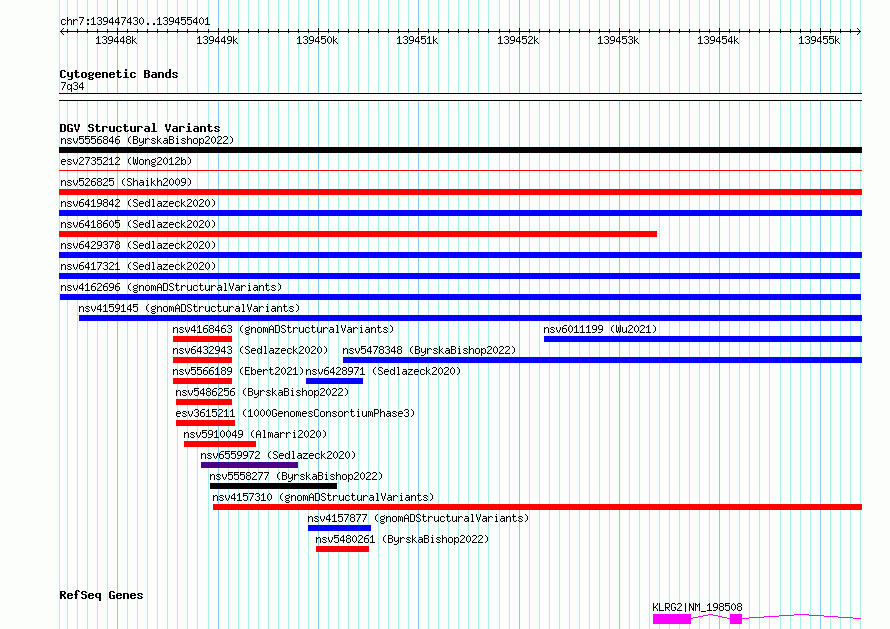Open nsv6011199 (Wu2021) variant label

click(x=600, y=329)
